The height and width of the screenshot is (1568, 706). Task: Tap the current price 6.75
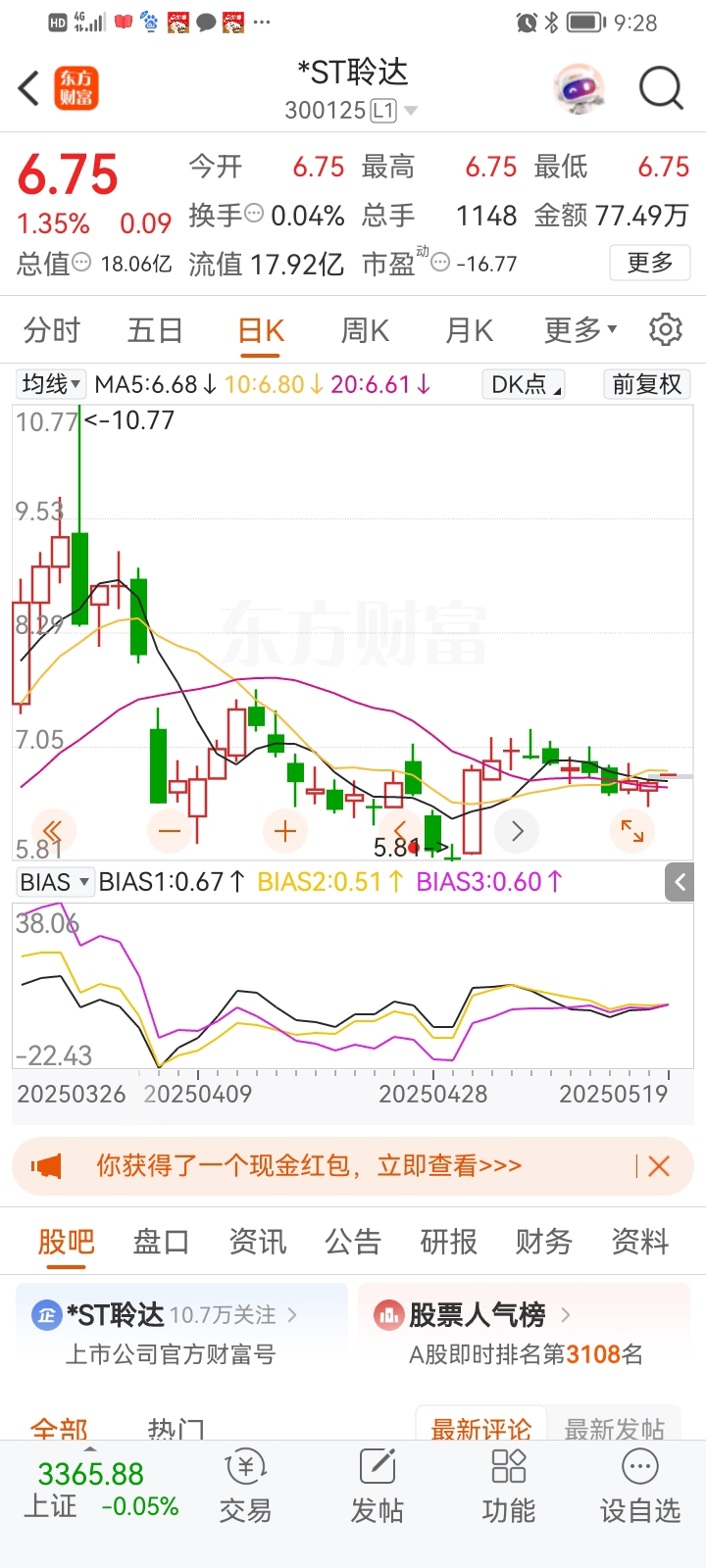tap(68, 175)
